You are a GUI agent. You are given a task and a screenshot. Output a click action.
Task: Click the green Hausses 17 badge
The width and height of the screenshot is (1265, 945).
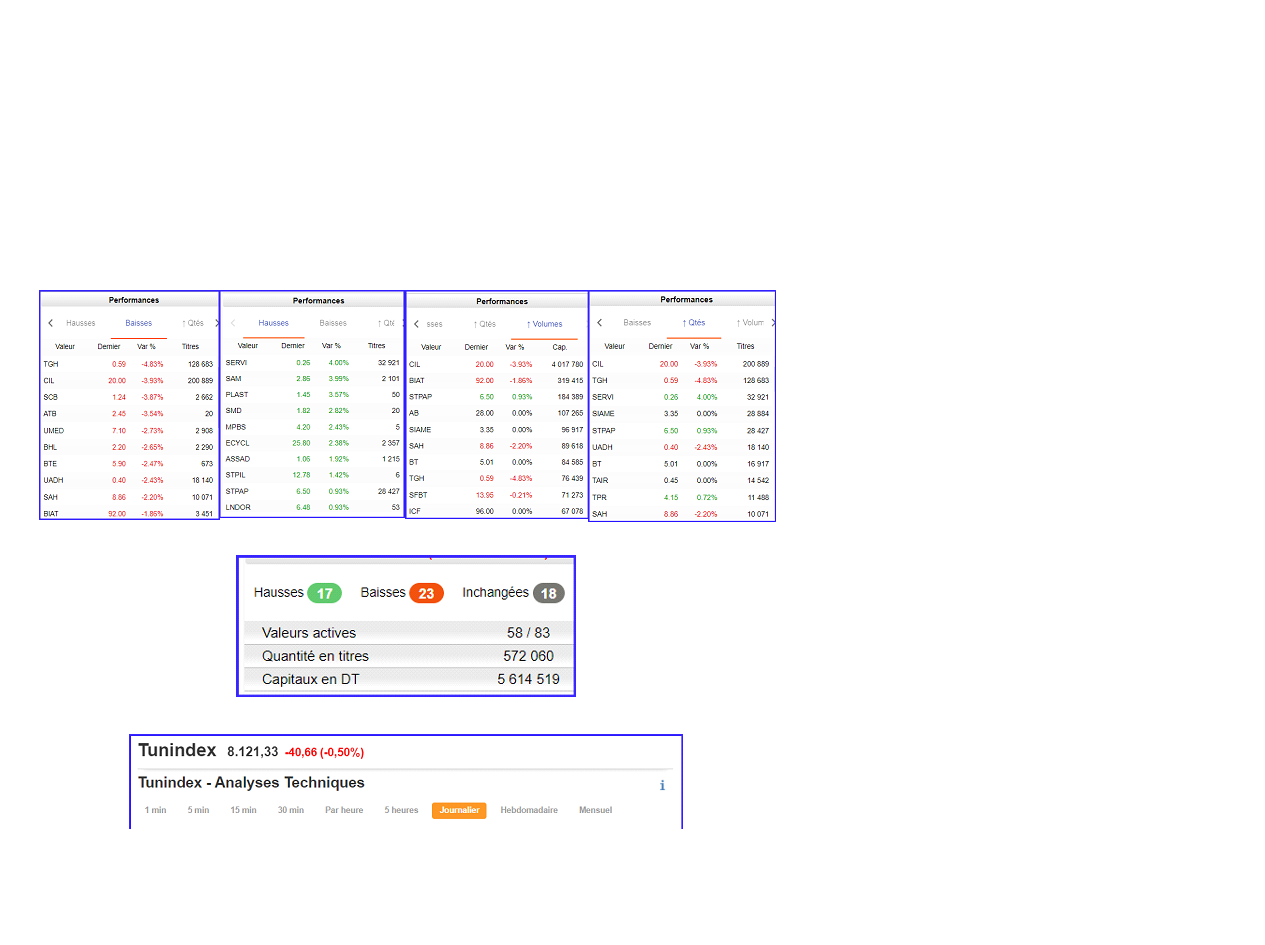click(324, 593)
